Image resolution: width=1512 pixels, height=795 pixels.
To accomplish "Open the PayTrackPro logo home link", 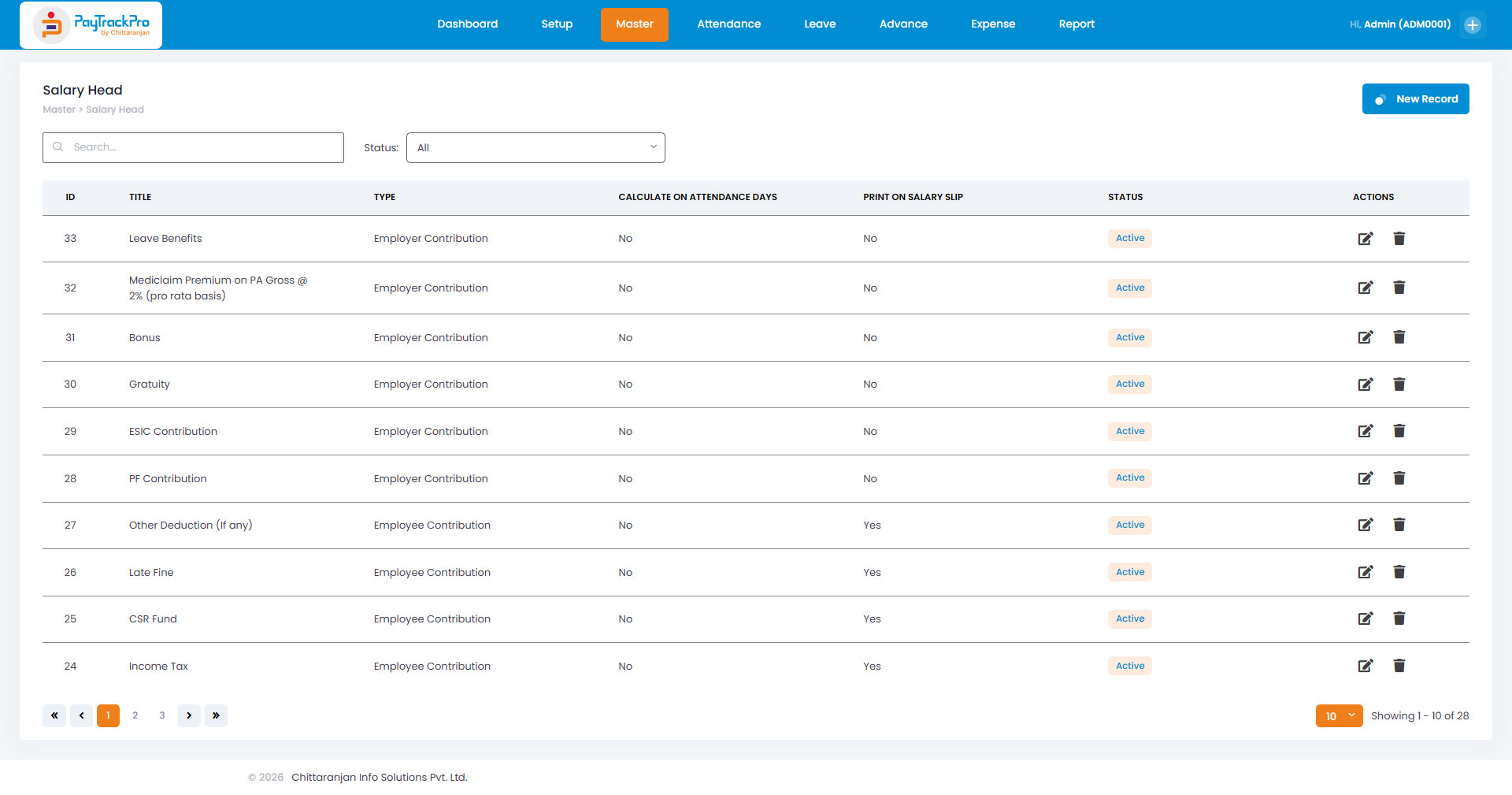I will point(91,25).
